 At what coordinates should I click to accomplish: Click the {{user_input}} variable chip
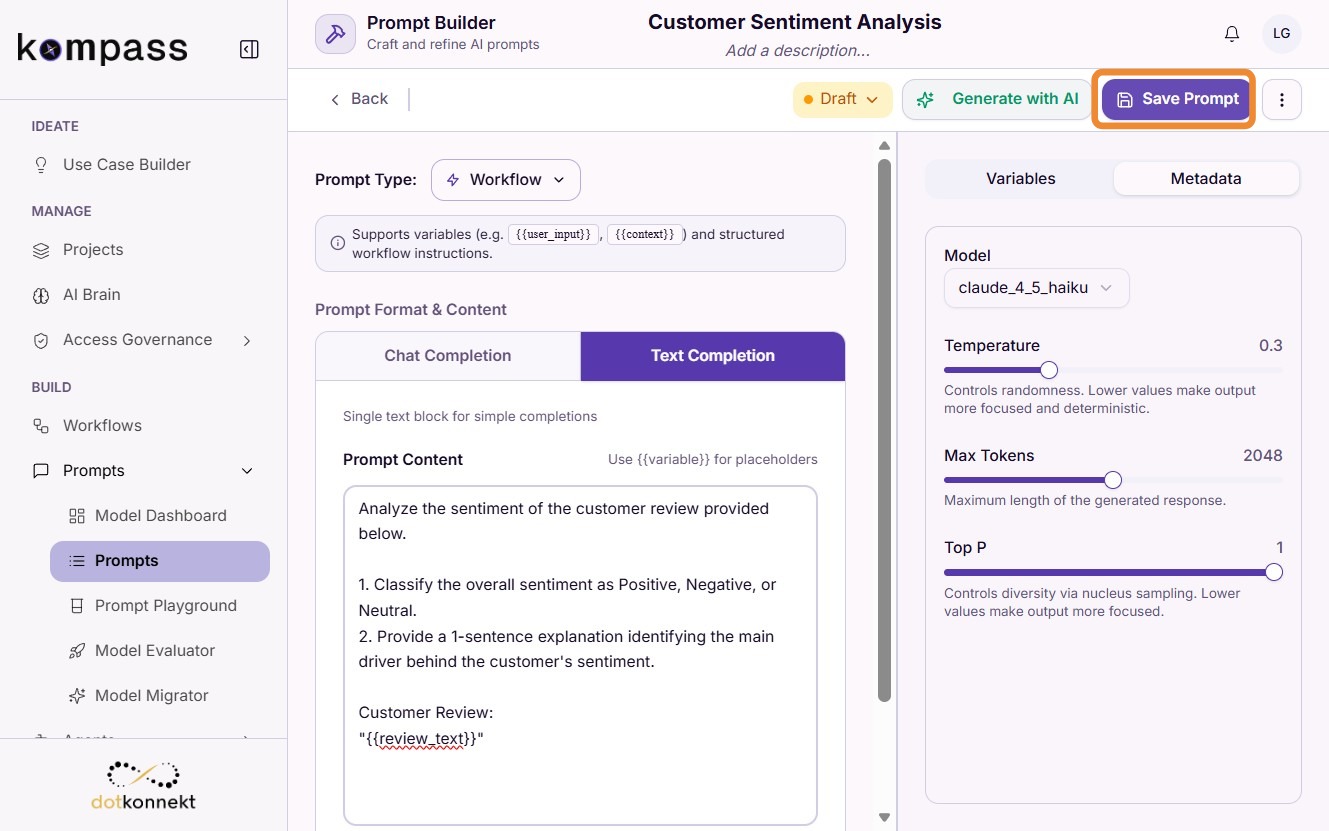click(555, 235)
